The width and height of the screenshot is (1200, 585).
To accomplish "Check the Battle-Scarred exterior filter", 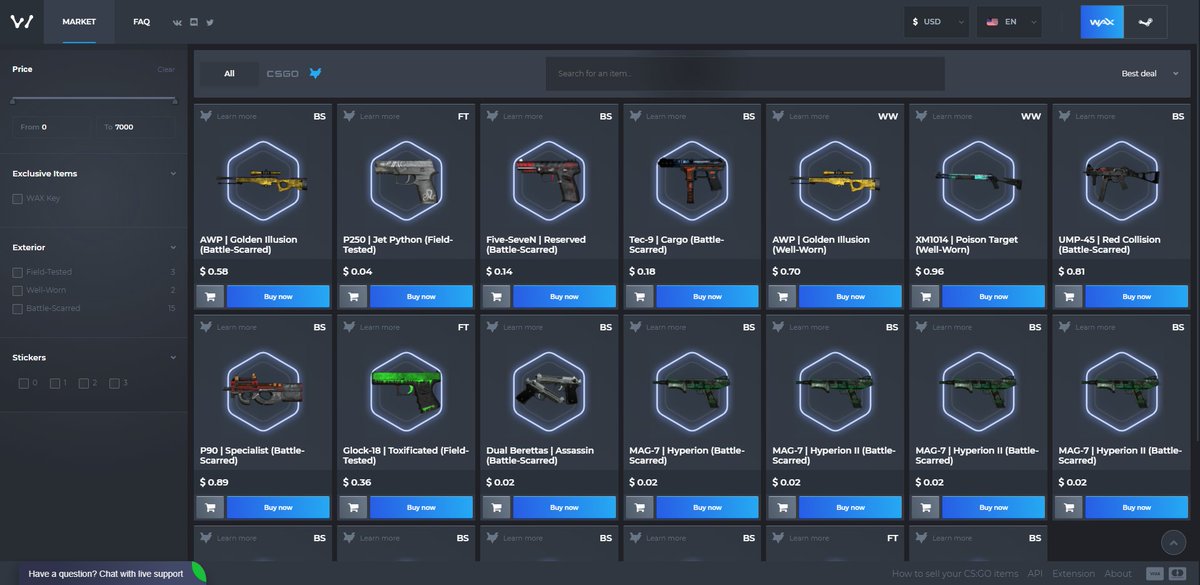I will point(17,309).
